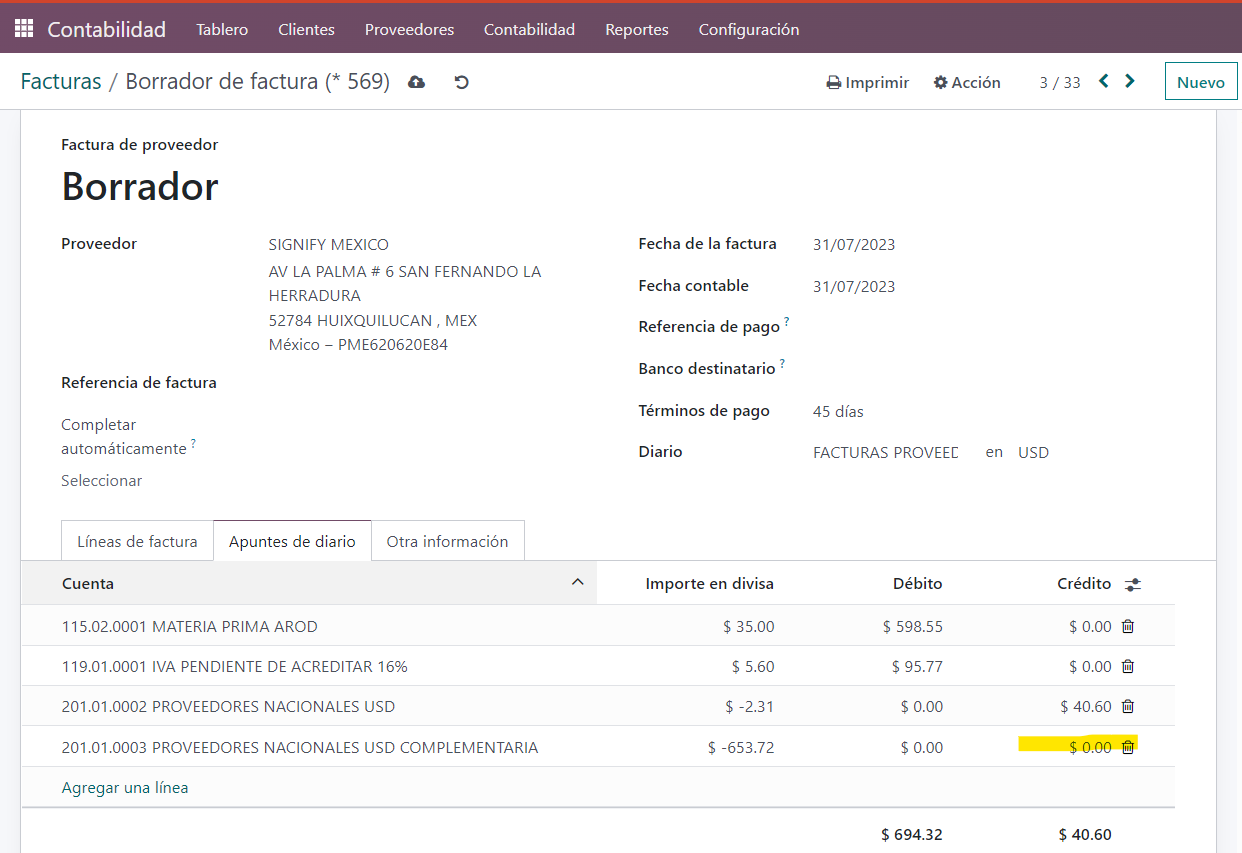Viewport: 1242px width, 853px height.
Task: Go to next record arrow
Action: [x=1130, y=81]
